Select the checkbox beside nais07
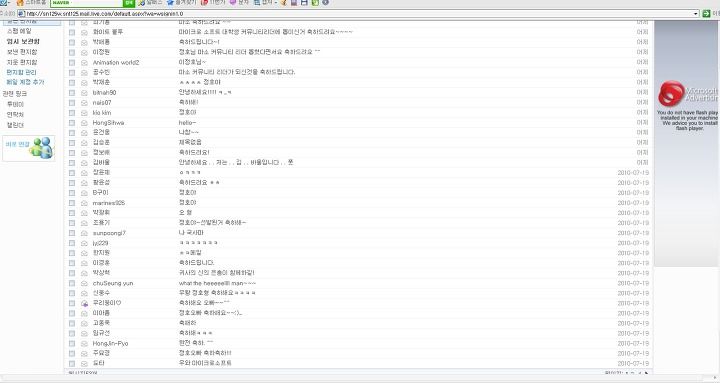The height and width of the screenshot is (383, 720). (x=72, y=103)
